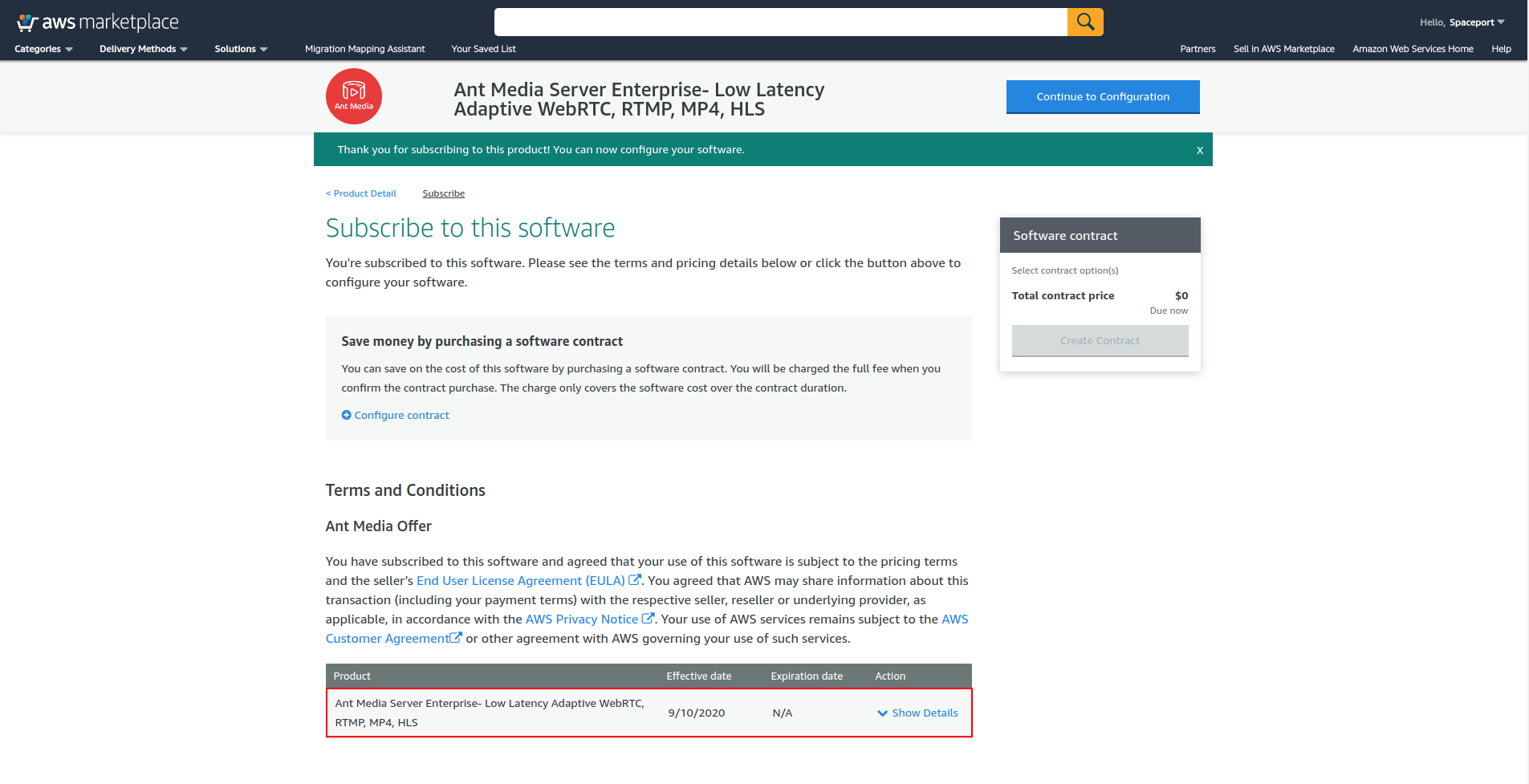
Task: Click into the marketplace search field
Action: point(780,22)
